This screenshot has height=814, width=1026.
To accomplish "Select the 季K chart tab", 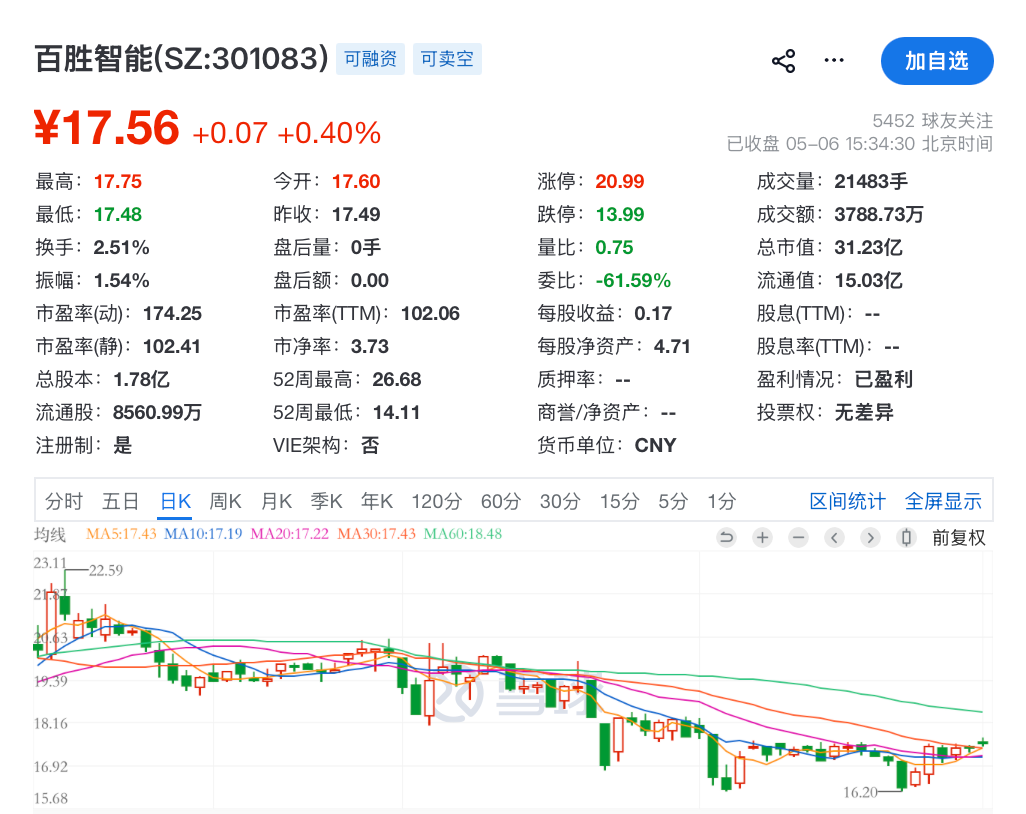I will [326, 502].
